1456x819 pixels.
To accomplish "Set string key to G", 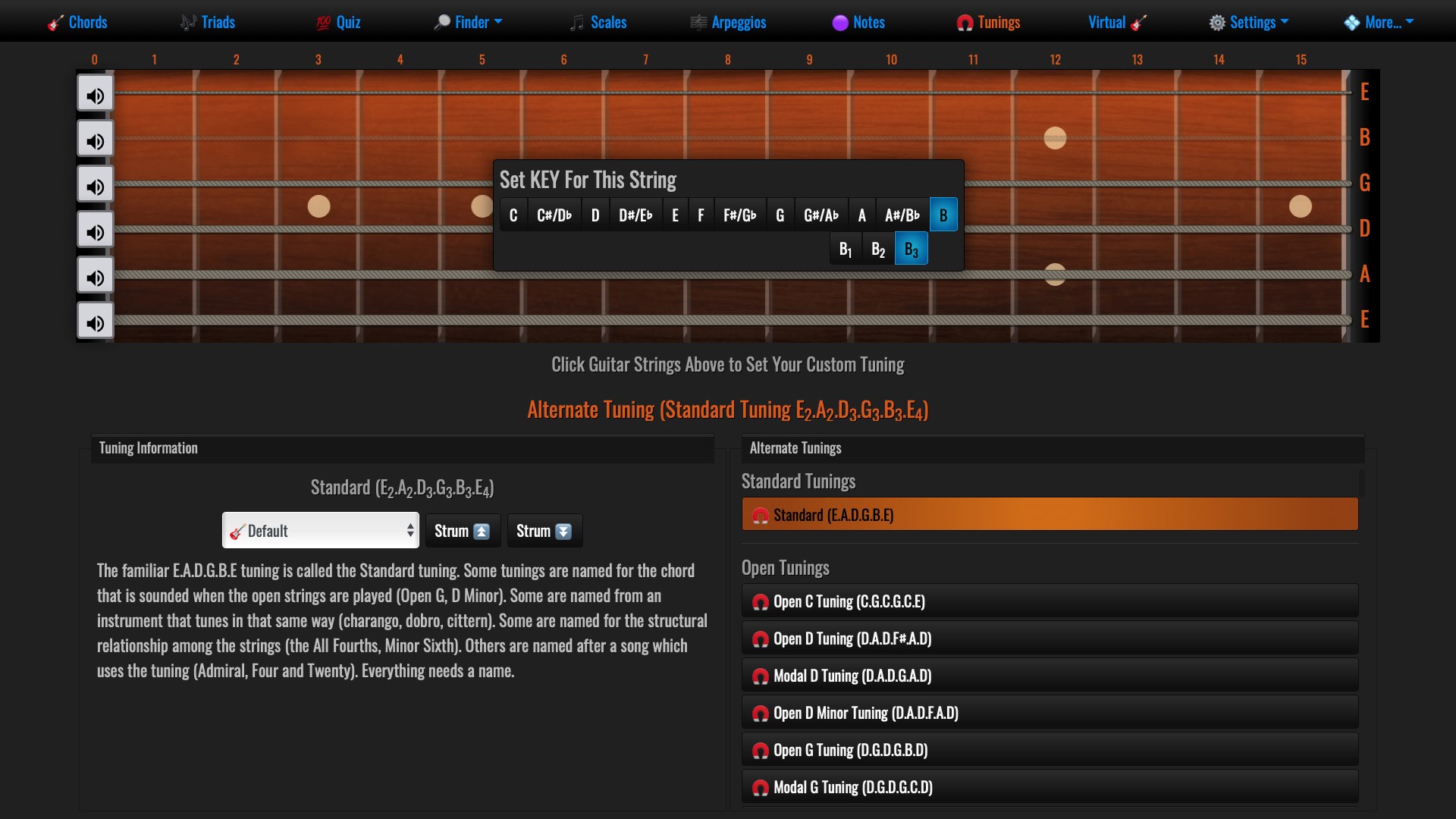I will [780, 215].
